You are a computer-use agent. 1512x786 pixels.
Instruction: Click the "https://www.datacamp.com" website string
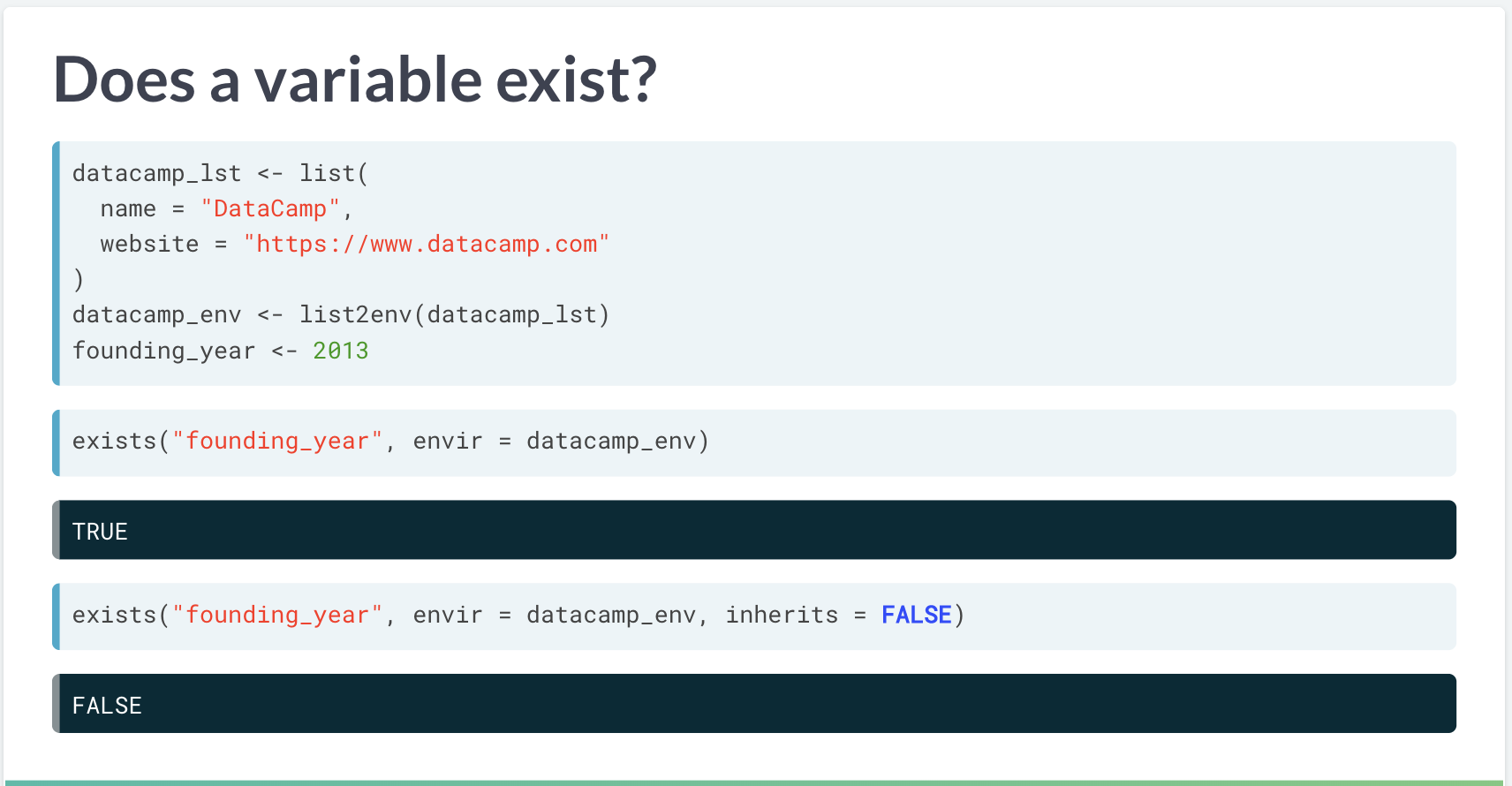[427, 244]
